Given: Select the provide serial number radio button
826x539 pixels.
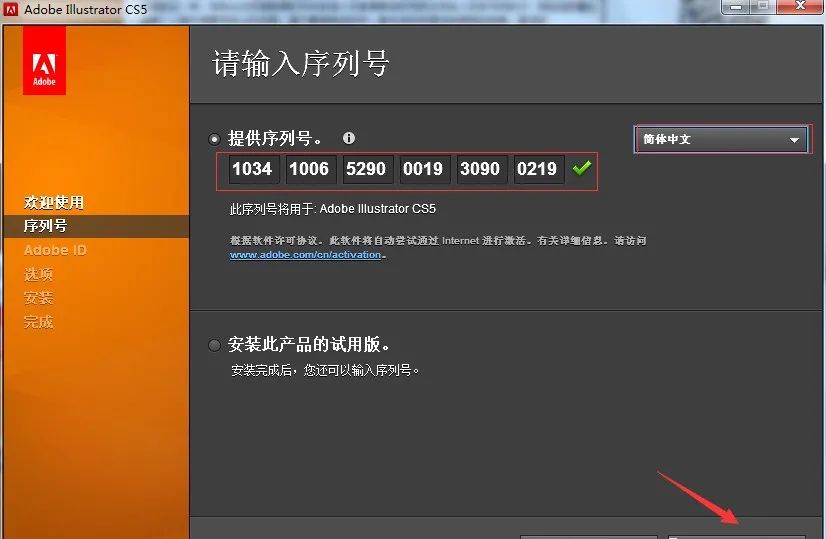Looking at the screenshot, I should (214, 140).
